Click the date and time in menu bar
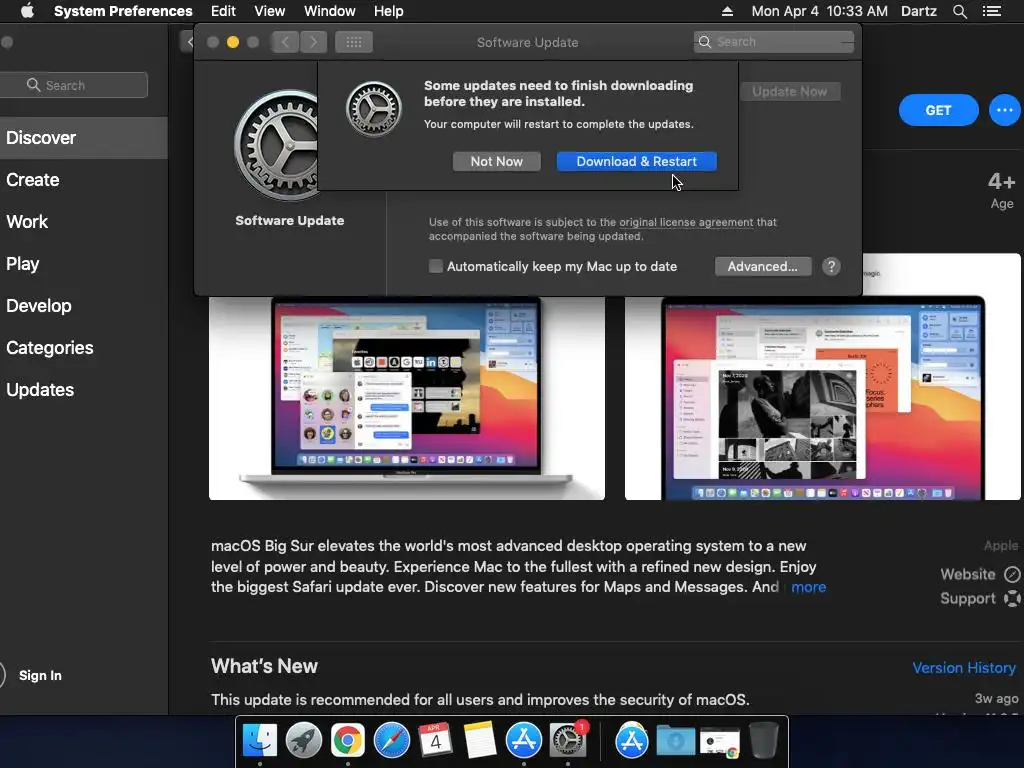This screenshot has width=1024, height=768. tap(820, 11)
